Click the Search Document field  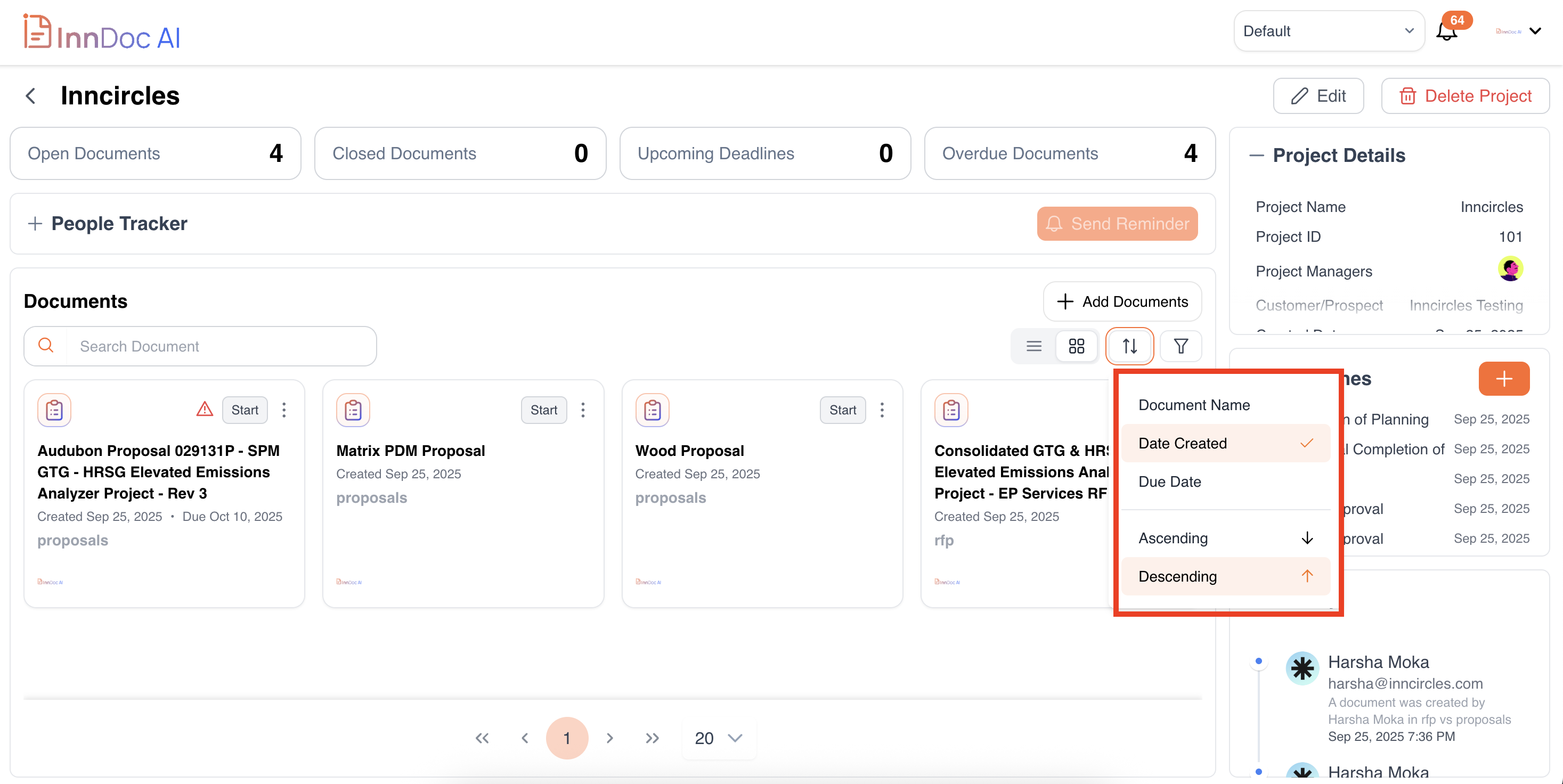coord(222,346)
